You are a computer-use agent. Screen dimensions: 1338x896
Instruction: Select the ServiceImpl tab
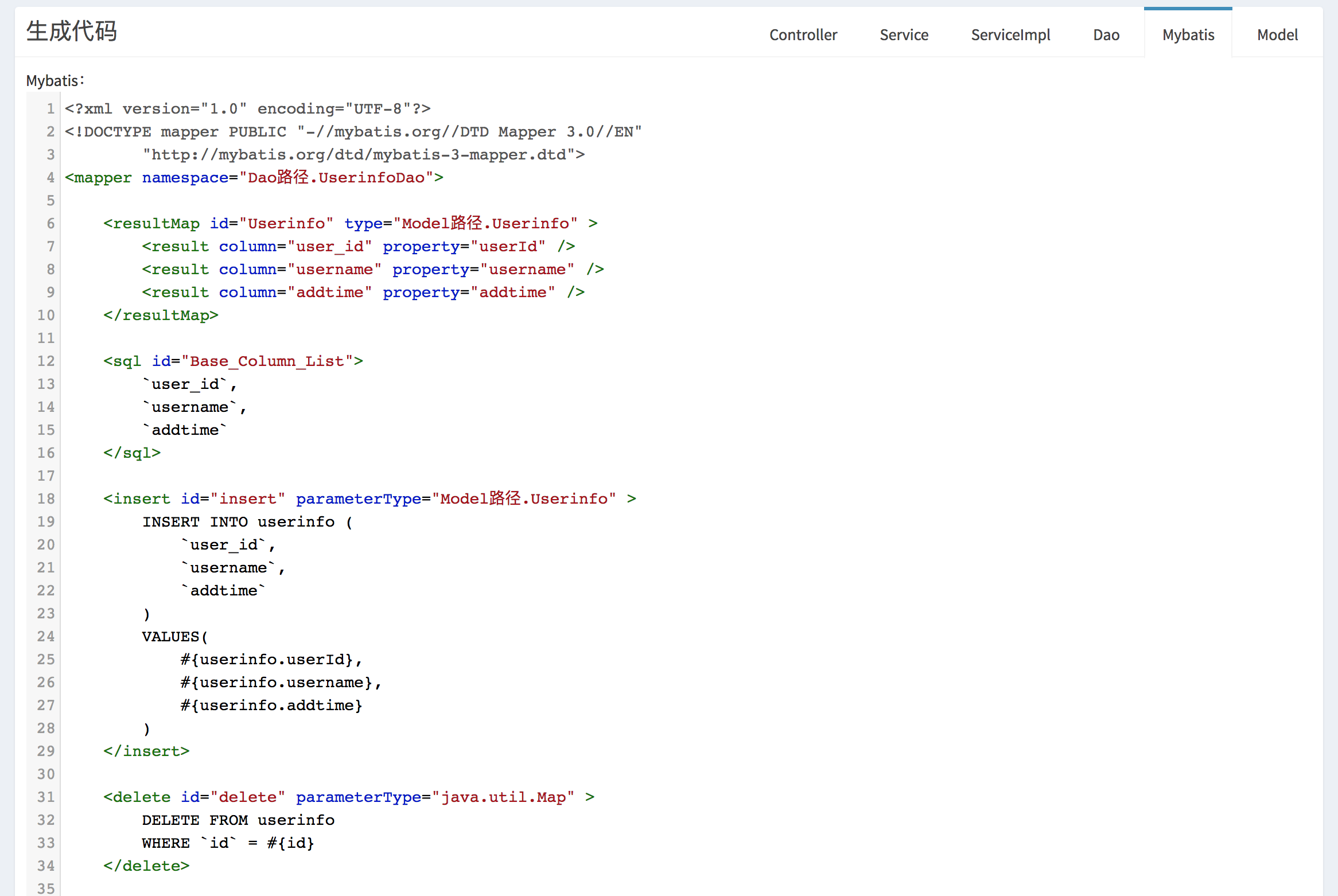[x=1010, y=35]
